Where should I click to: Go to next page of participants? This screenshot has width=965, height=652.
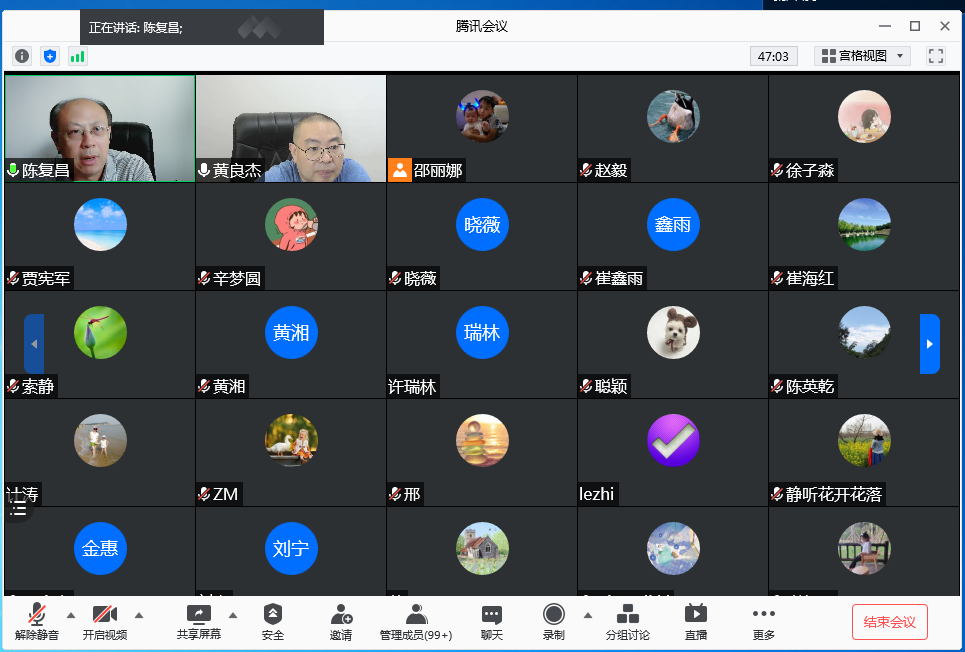pos(930,344)
